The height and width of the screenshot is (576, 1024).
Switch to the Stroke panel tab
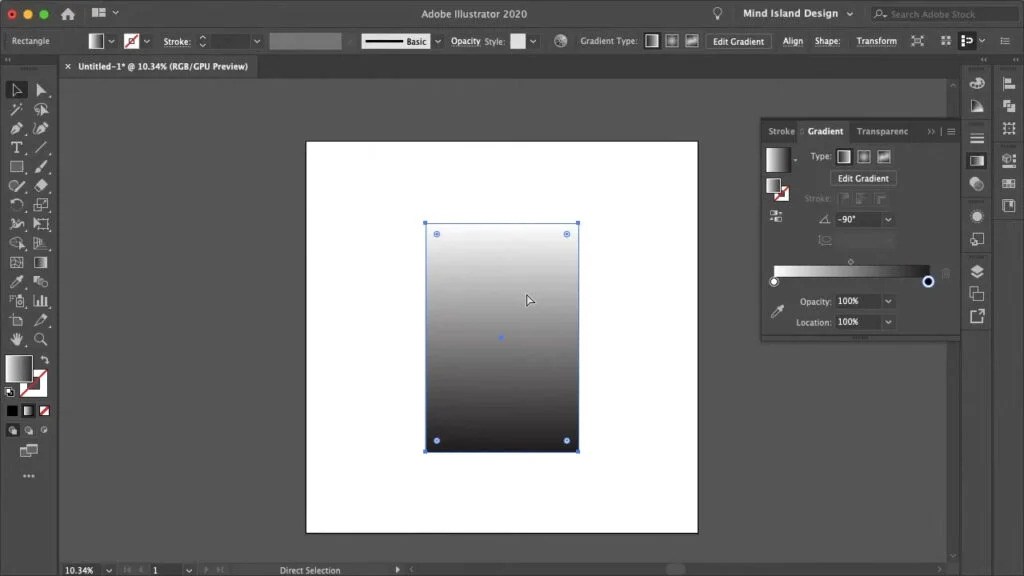[x=781, y=131]
